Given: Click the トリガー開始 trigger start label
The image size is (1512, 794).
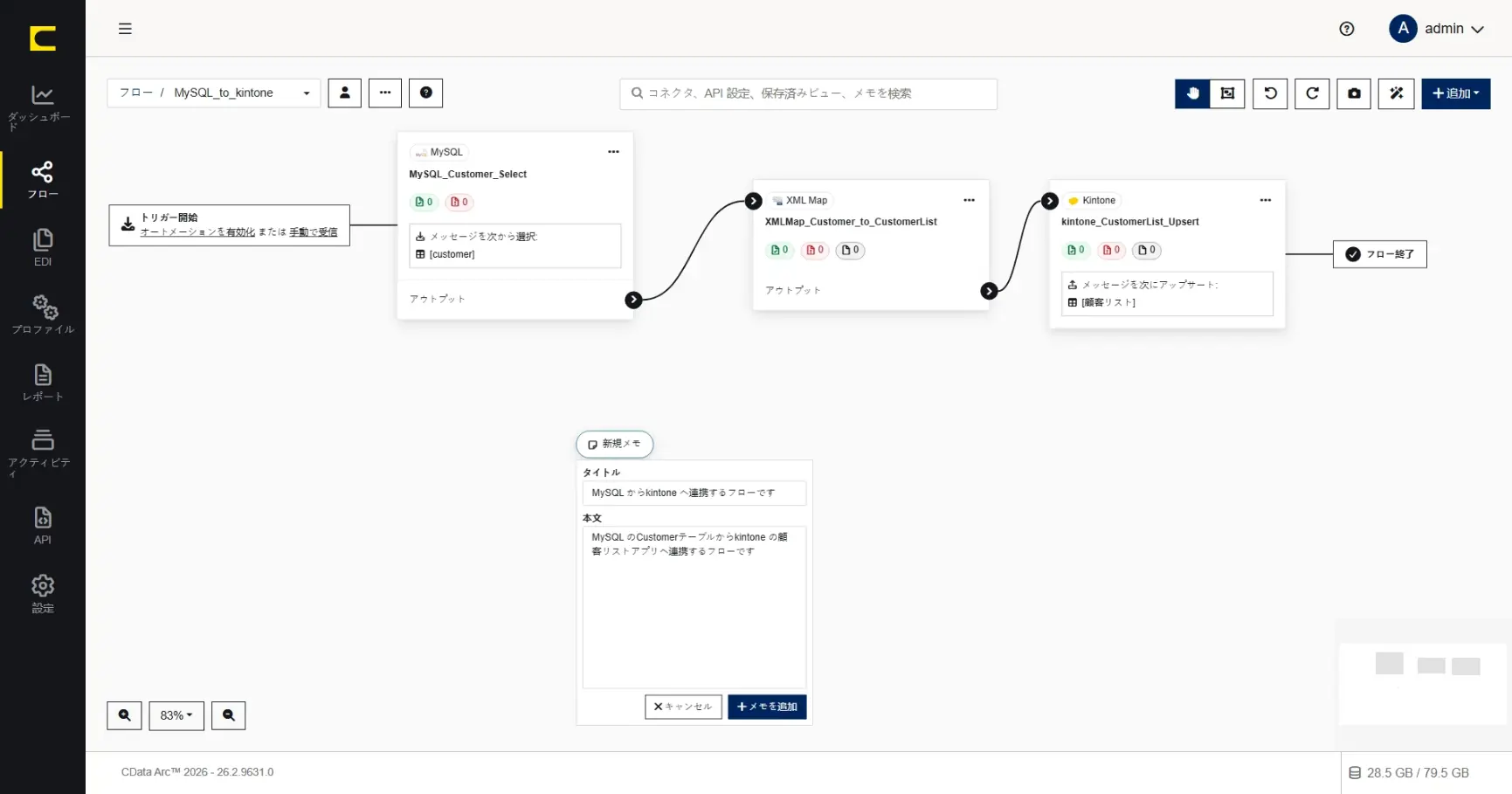Looking at the screenshot, I should pos(169,217).
